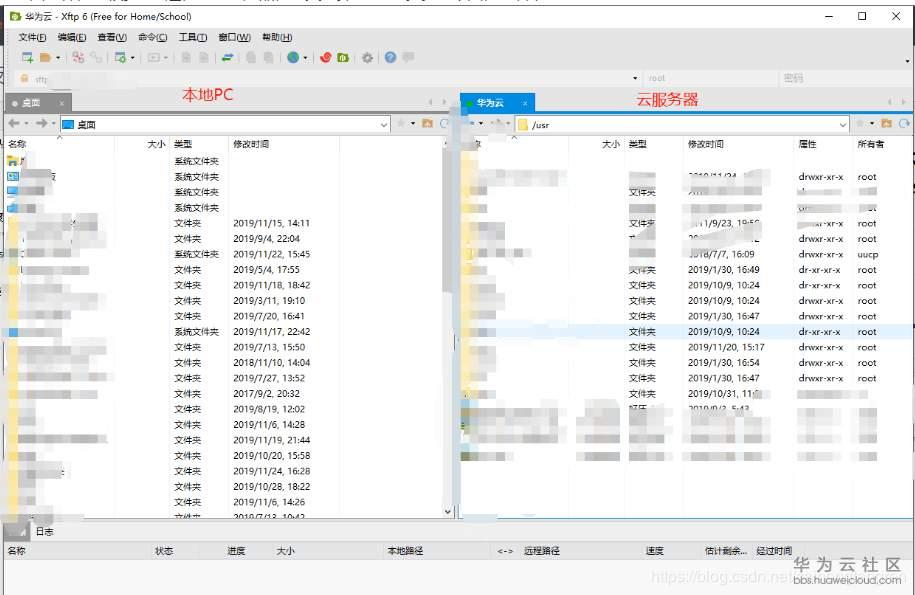Switch to the 华为云 remote tab
This screenshot has height=595, width=915.
490,103
